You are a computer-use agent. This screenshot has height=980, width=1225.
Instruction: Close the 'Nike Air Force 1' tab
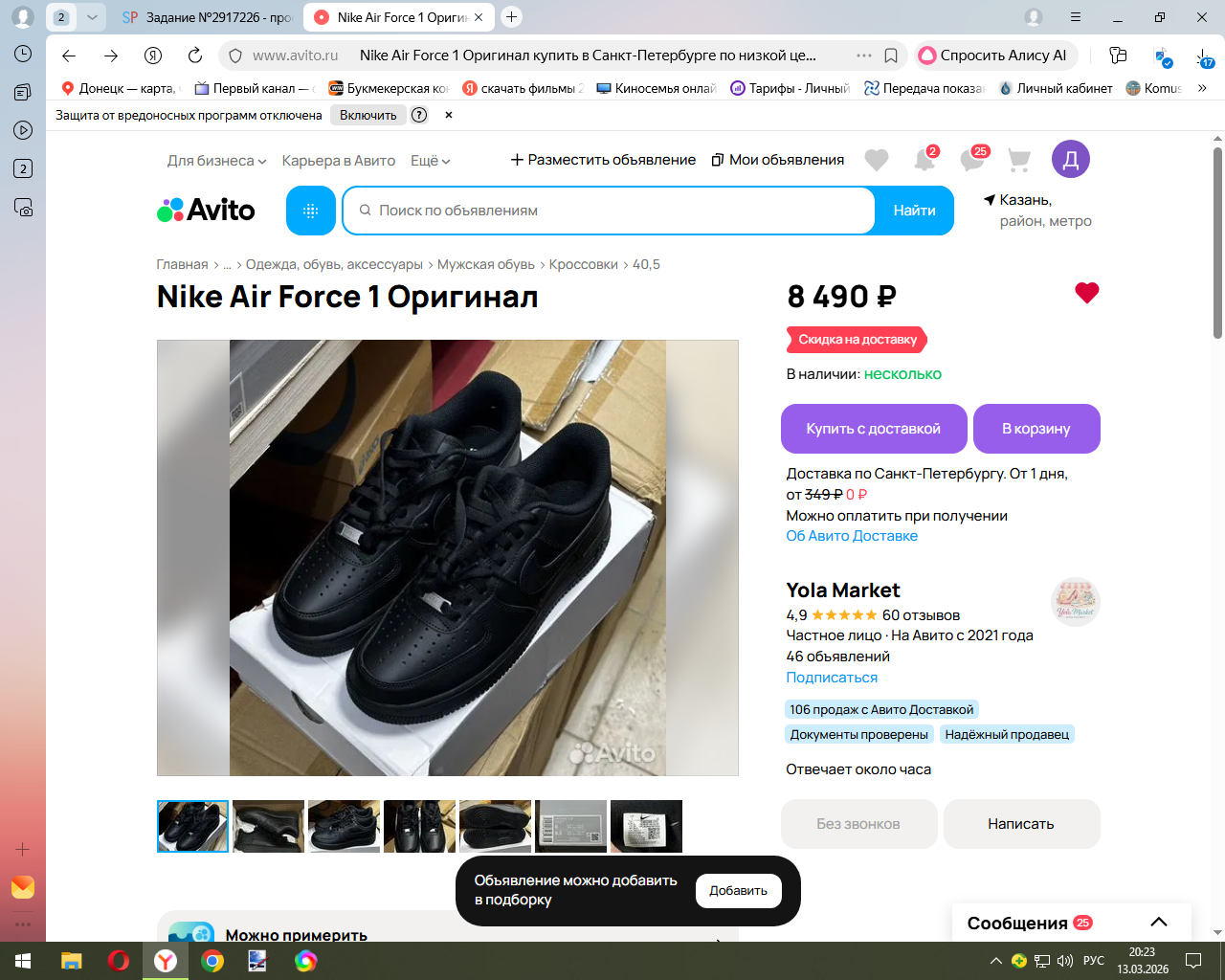(x=479, y=17)
